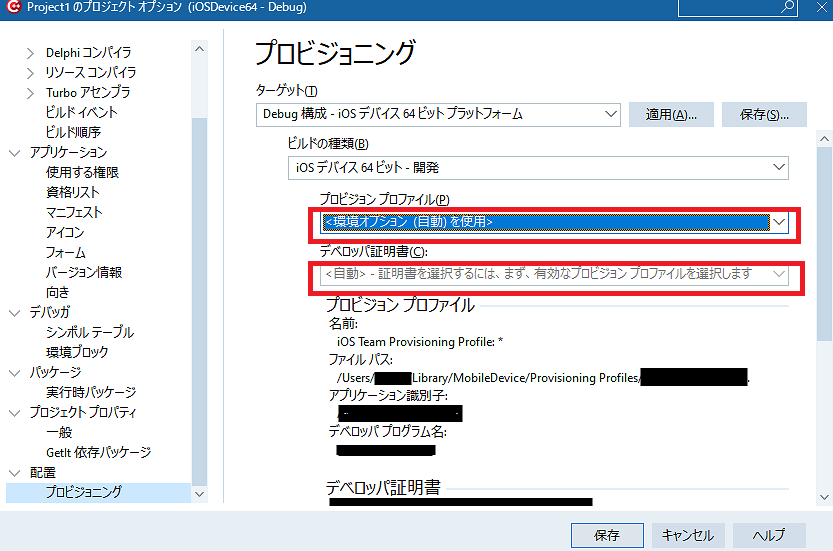This screenshot has height=551, width=833.
Task: Select 使用する権限 in the tree
Action: pos(82,172)
